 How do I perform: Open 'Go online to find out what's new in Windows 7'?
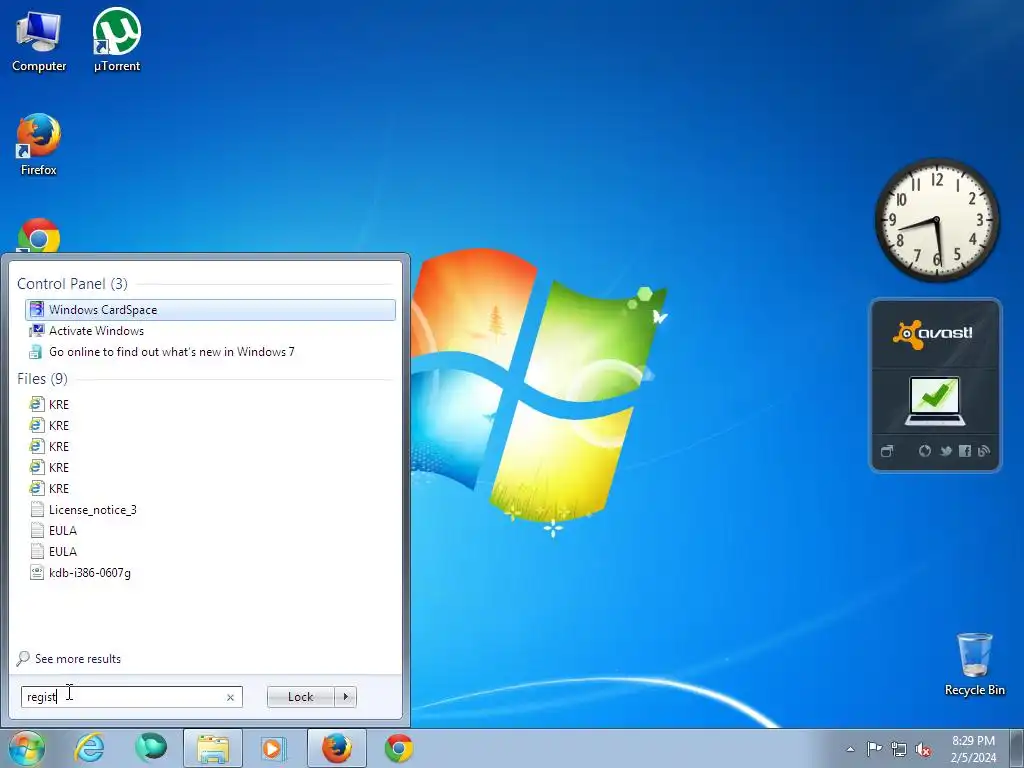pos(210,351)
